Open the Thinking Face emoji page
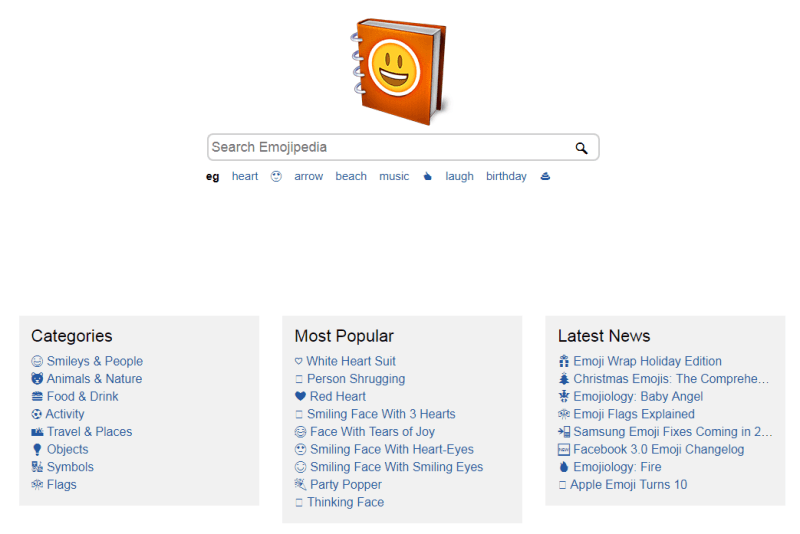The width and height of the screenshot is (800, 534). pyautogui.click(x=345, y=502)
